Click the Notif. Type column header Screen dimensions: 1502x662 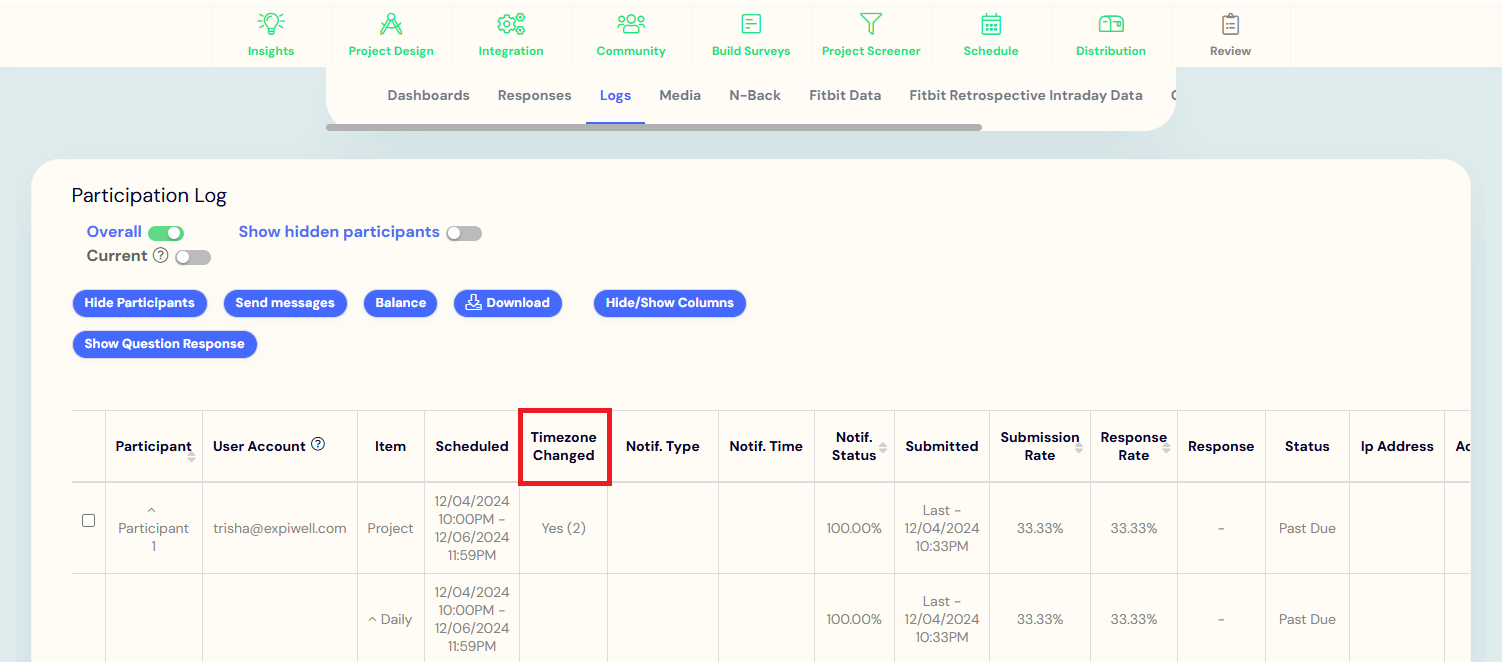click(x=663, y=446)
